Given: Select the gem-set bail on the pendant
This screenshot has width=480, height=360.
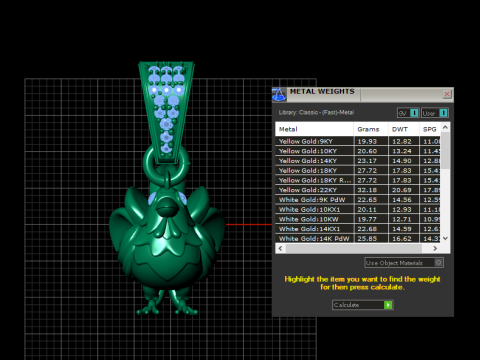Looking at the screenshot, I should coord(166,112).
